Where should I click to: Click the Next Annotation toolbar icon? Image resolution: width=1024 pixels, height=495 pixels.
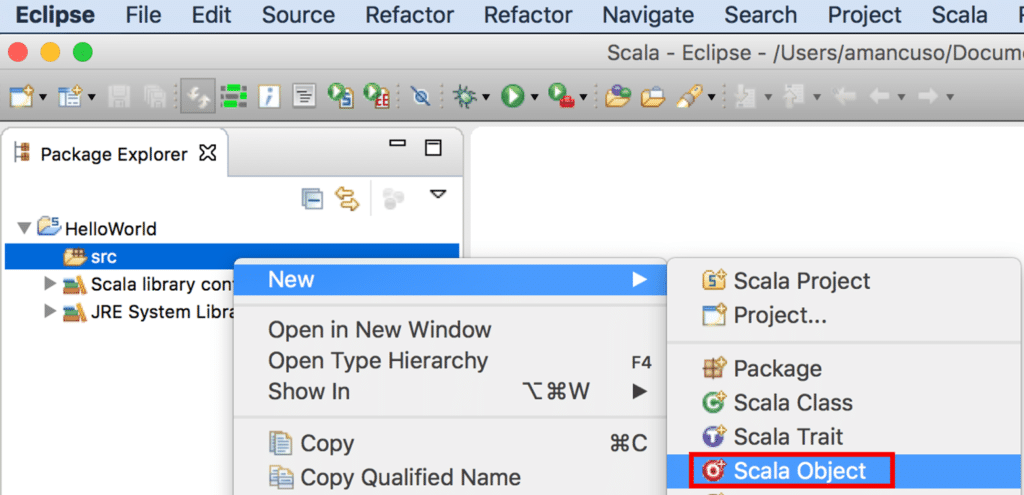tap(743, 97)
